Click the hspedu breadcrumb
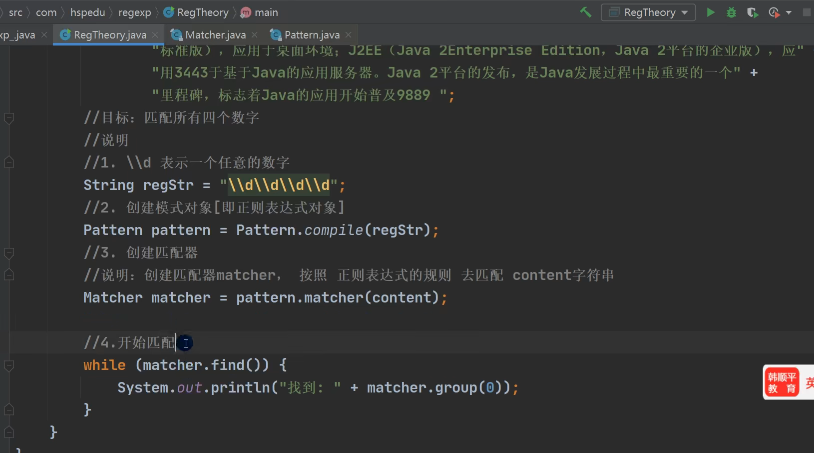The width and height of the screenshot is (814, 453). pyautogui.click(x=87, y=12)
